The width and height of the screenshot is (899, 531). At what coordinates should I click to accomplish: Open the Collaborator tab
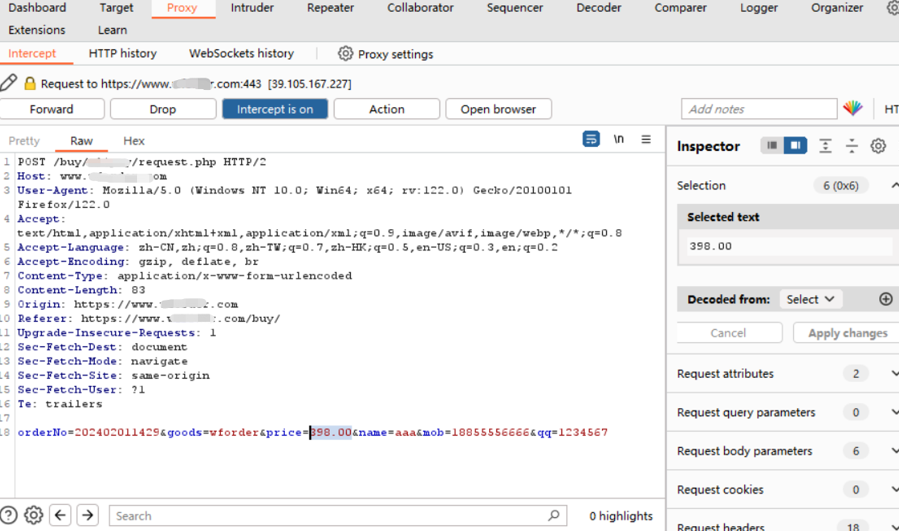420,8
